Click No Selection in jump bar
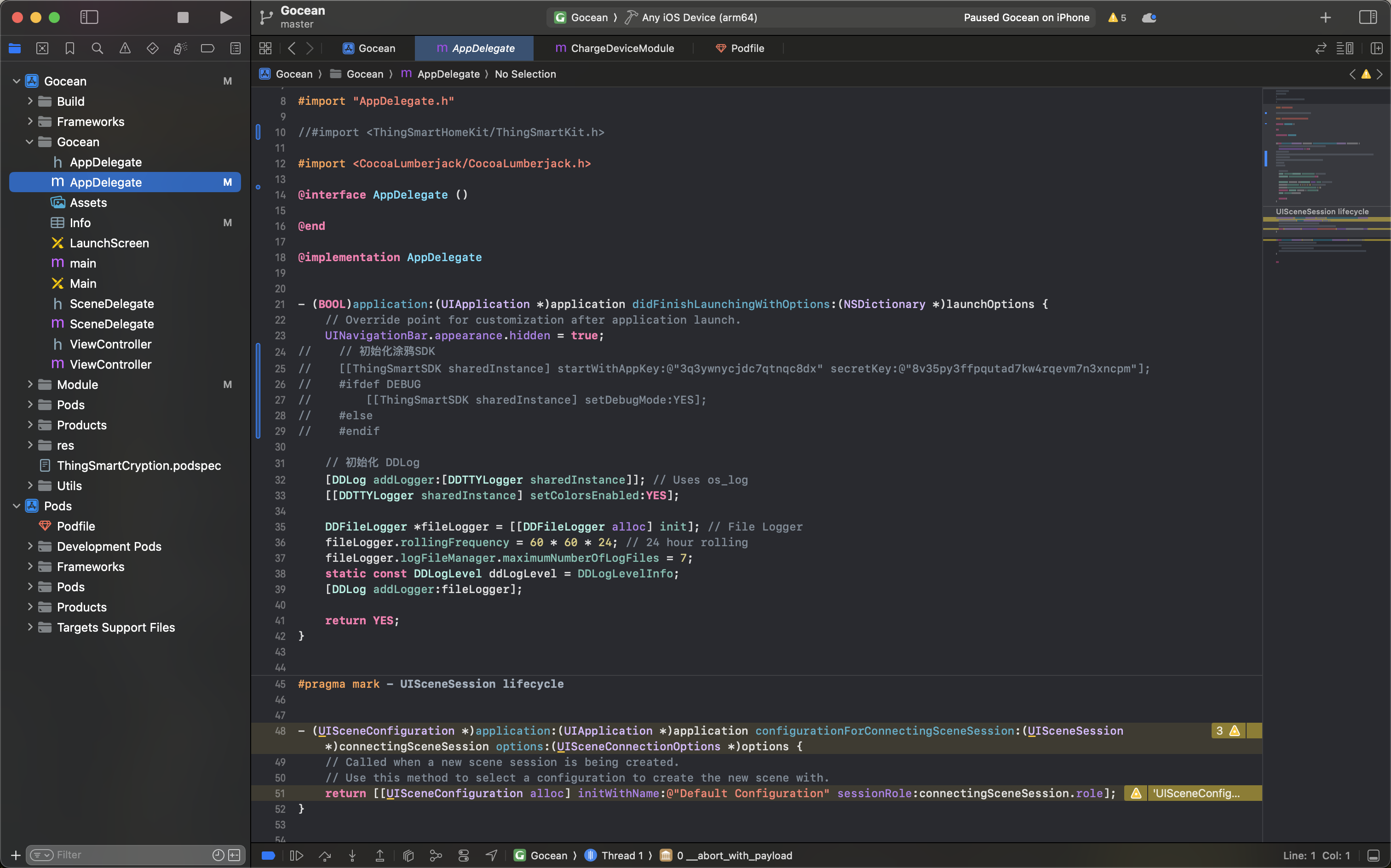 pos(525,74)
